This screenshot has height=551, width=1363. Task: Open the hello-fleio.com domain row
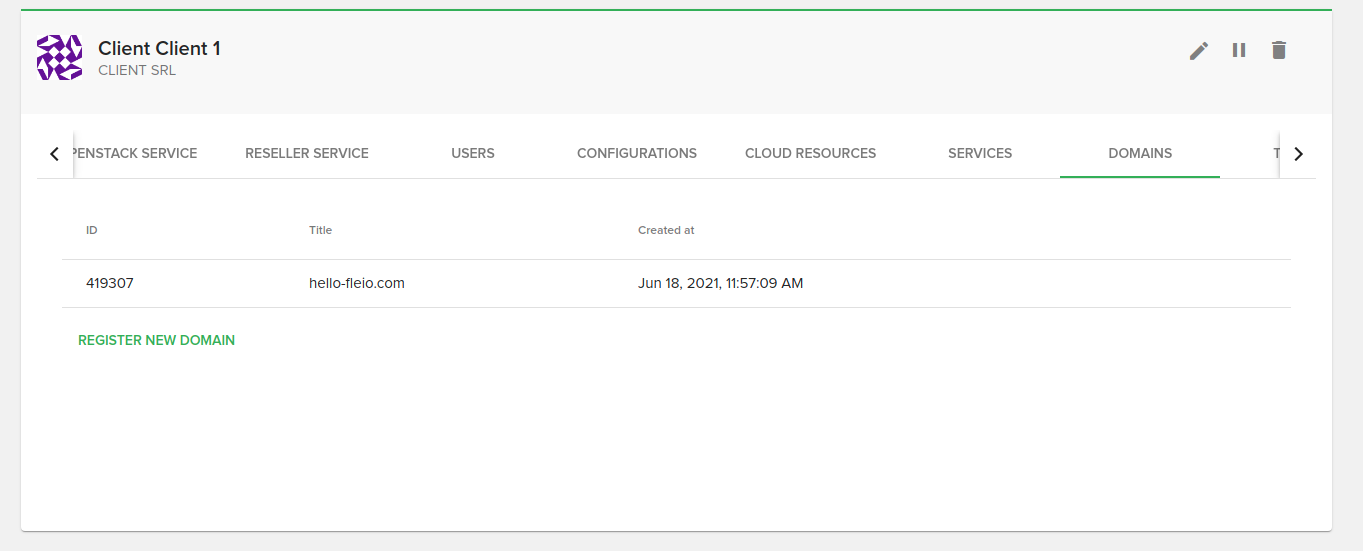(x=357, y=283)
